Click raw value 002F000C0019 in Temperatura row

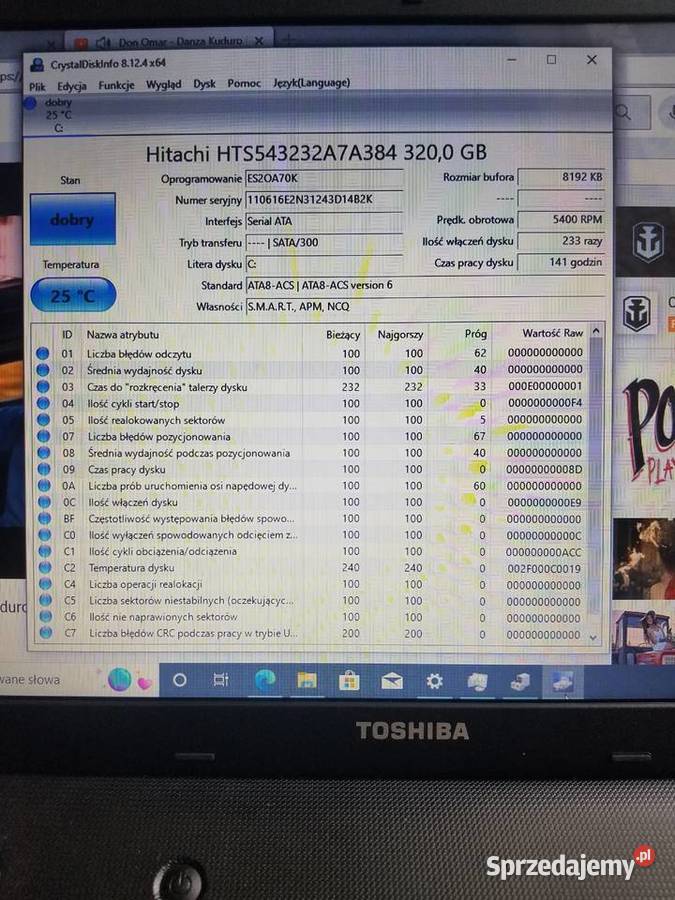coord(544,569)
